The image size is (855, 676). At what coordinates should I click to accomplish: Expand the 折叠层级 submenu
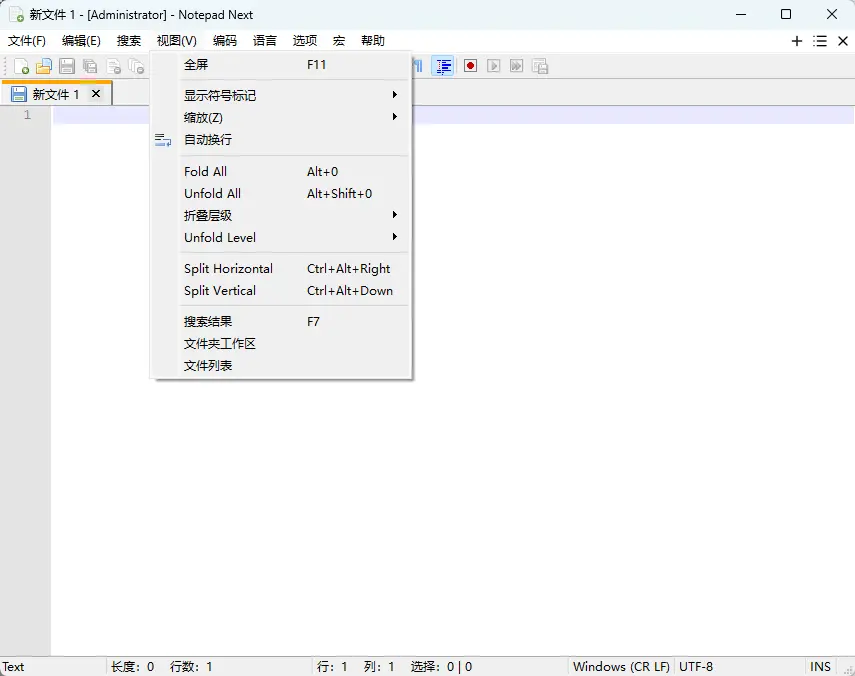pos(281,215)
